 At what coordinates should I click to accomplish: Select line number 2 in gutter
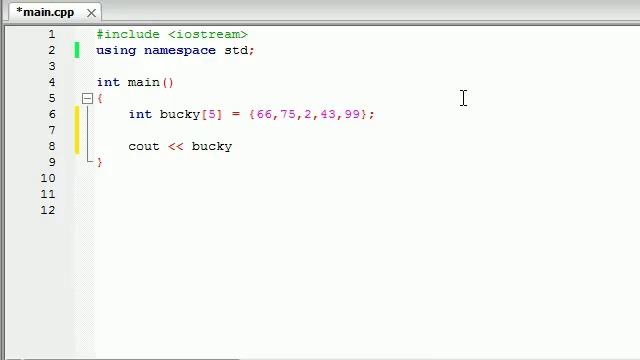[52, 50]
